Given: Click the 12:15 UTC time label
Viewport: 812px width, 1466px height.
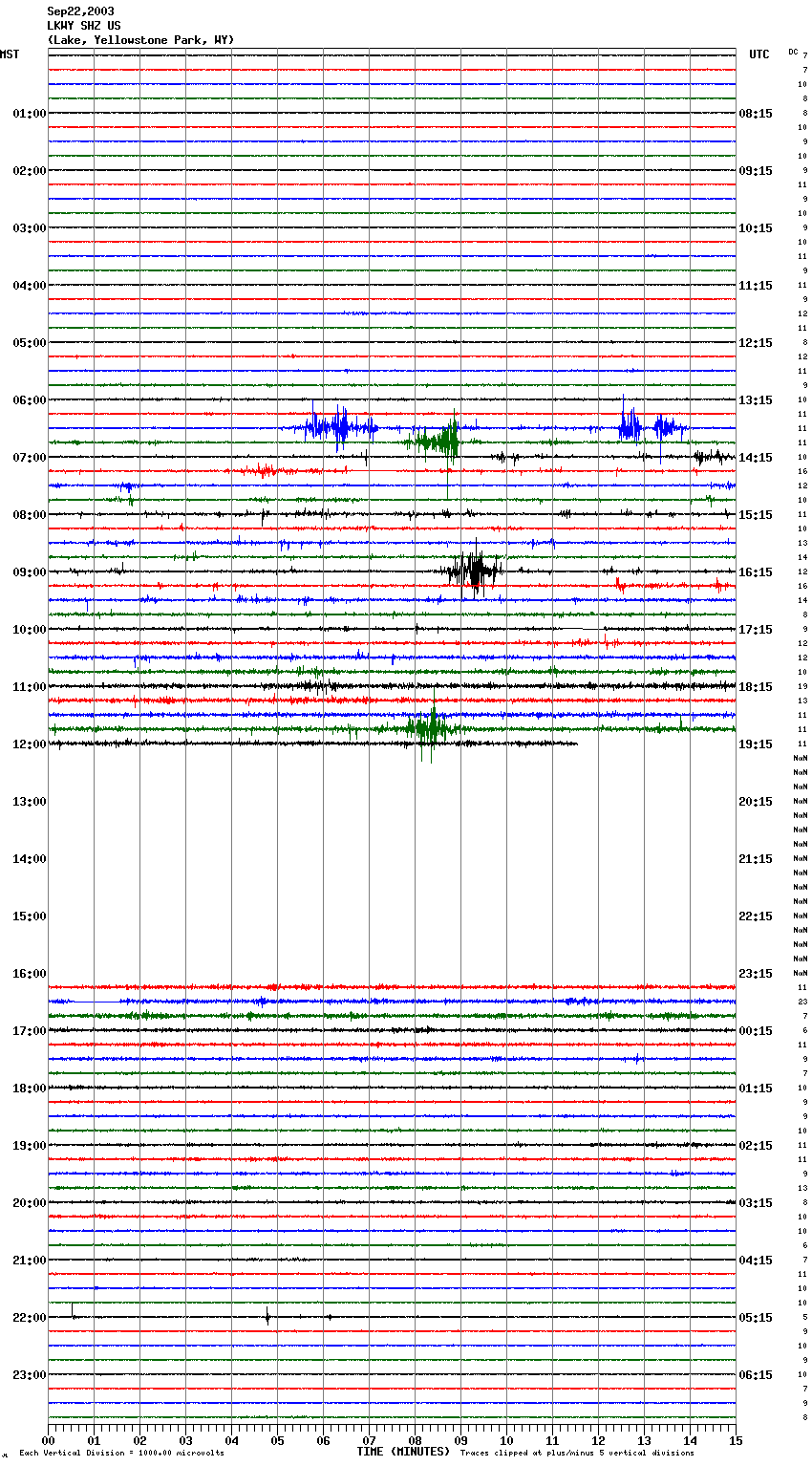Looking at the screenshot, I should tap(756, 343).
